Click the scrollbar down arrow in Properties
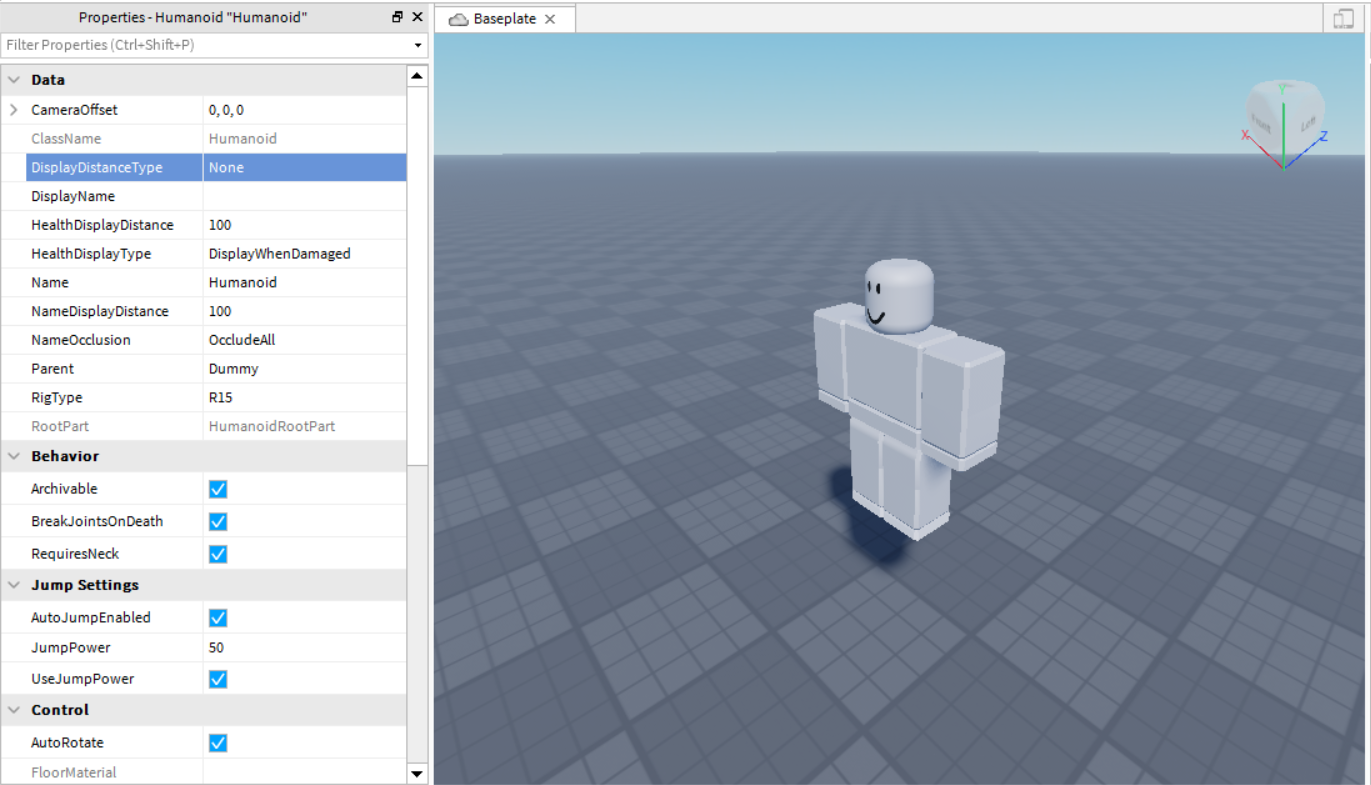 (417, 773)
